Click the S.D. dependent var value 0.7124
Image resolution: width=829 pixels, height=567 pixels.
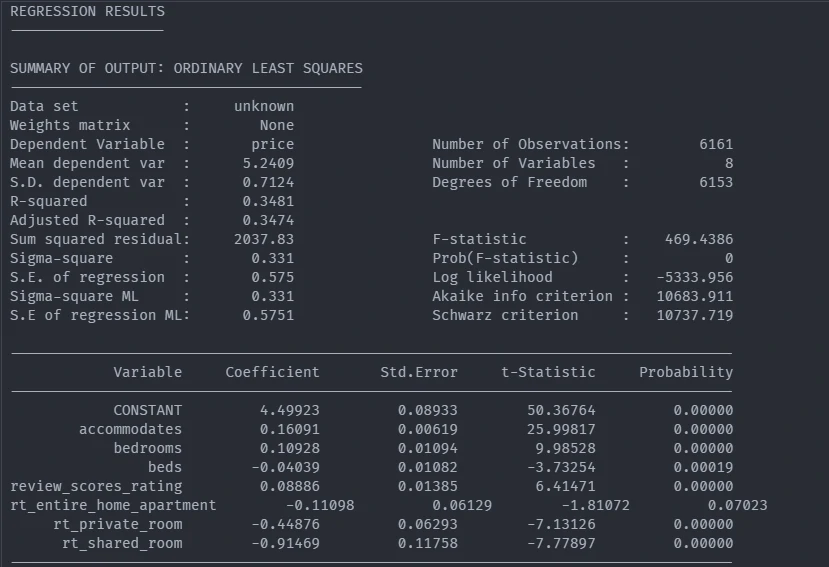(x=268, y=182)
